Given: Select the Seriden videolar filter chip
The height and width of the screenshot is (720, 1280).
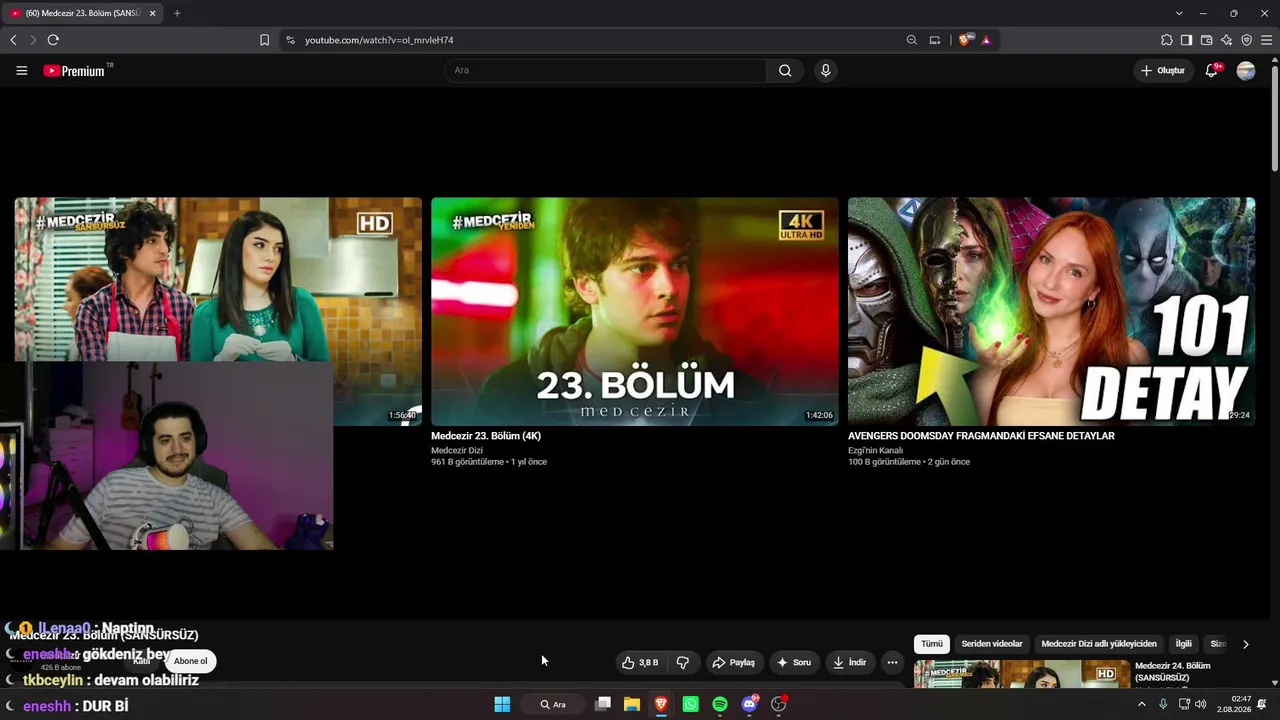Looking at the screenshot, I should point(992,644).
